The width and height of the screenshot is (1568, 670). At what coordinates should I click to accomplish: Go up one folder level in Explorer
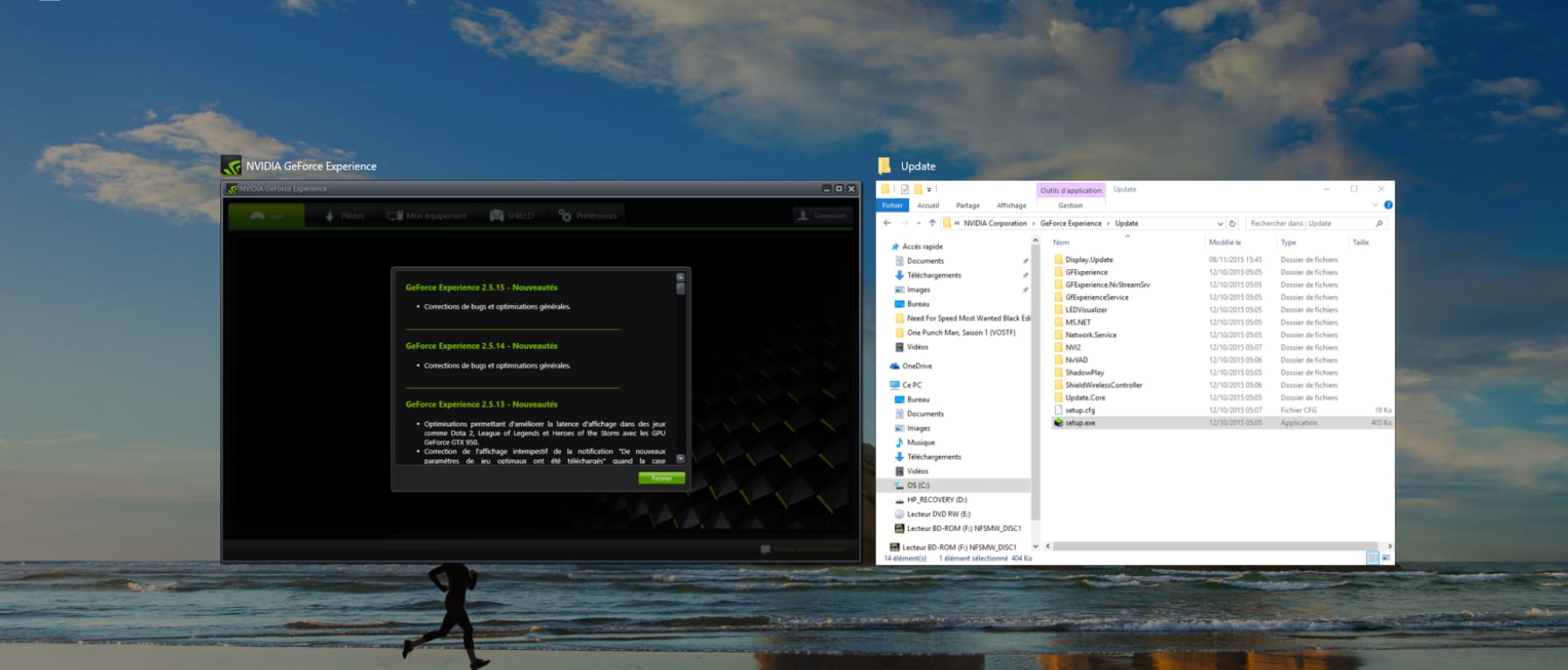click(932, 224)
